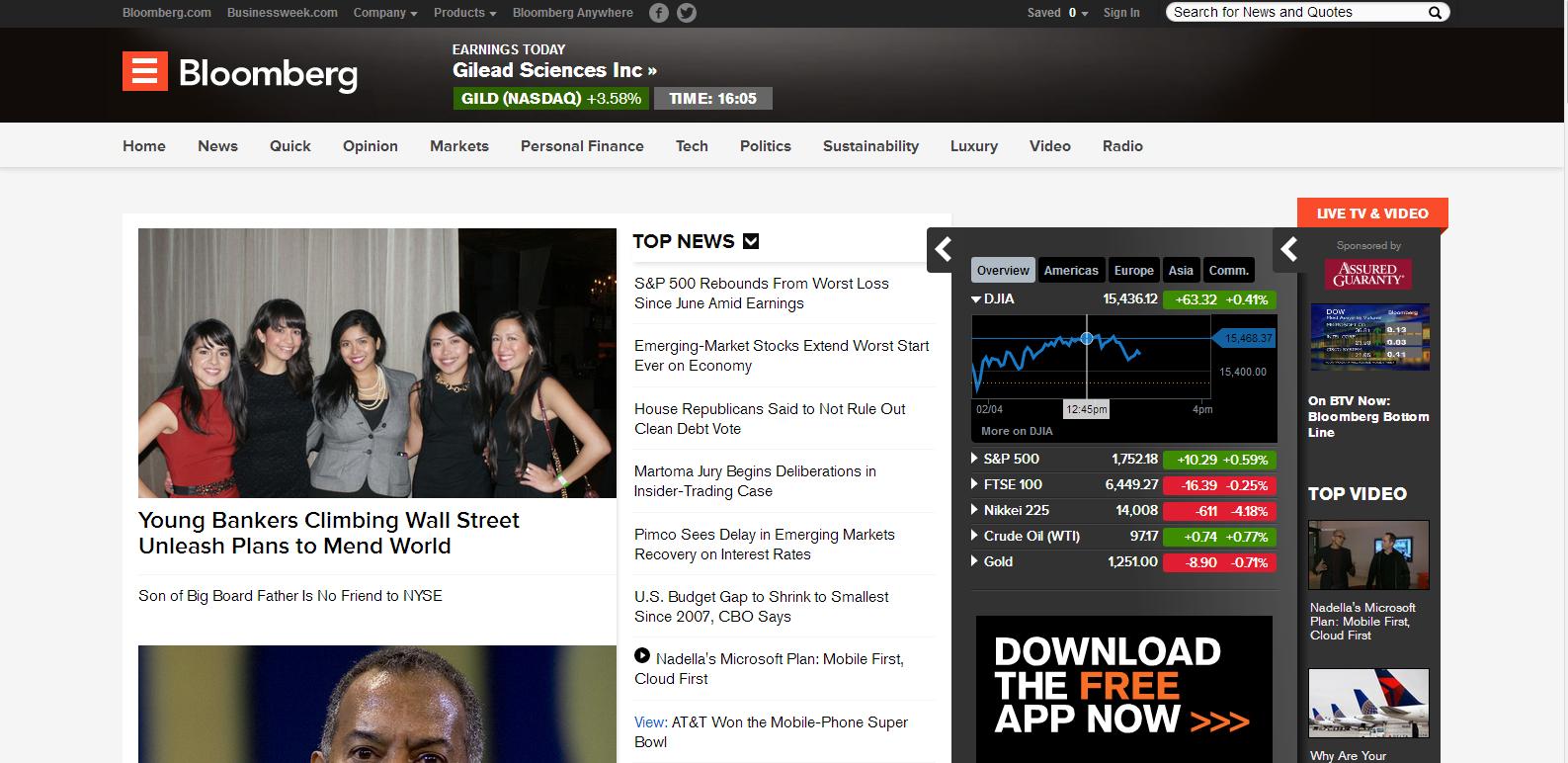Open the Nadella Microsoft video thumbnail
The width and height of the screenshot is (1568, 763).
click(1368, 555)
